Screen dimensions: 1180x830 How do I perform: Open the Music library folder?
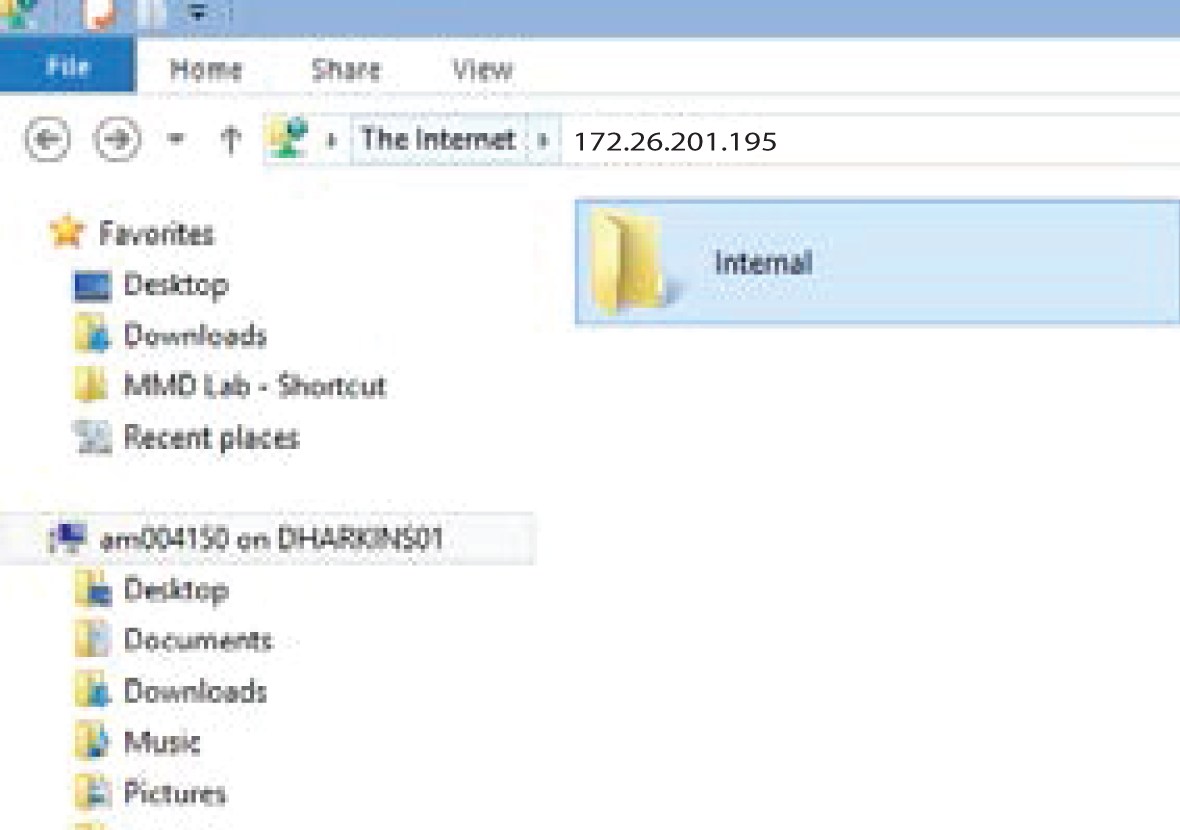(162, 743)
